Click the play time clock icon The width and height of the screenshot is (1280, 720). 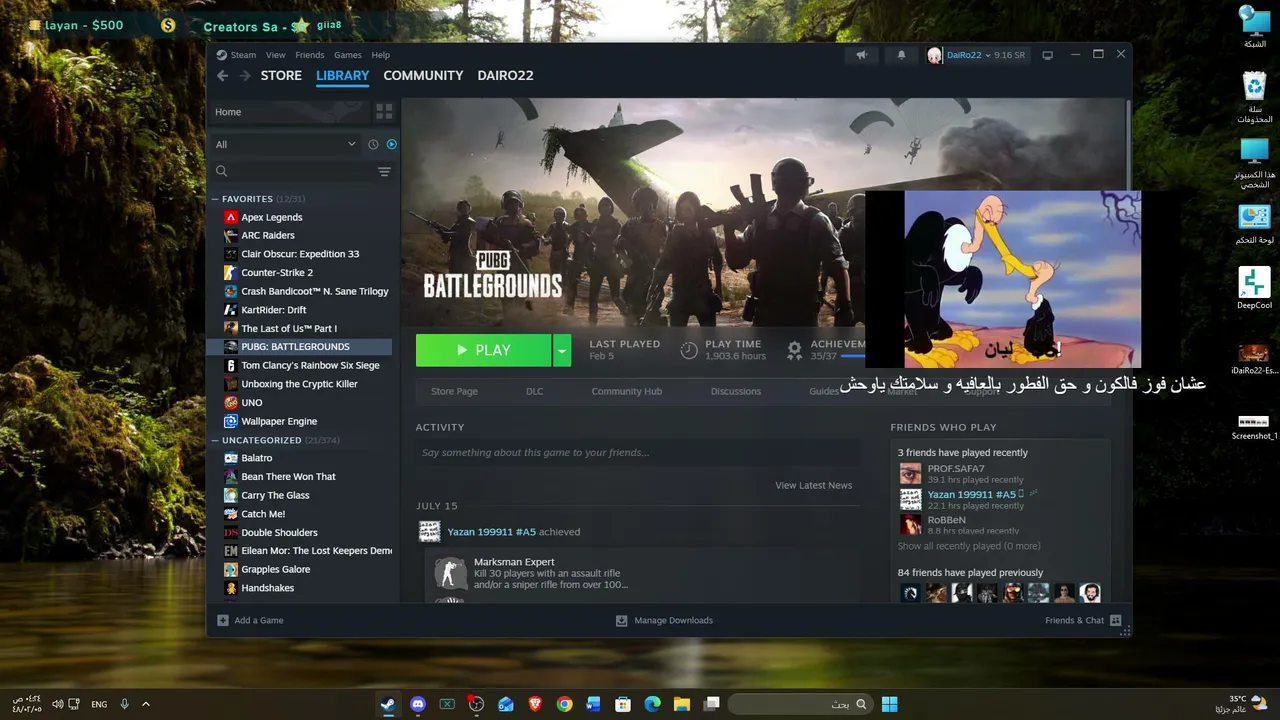point(689,350)
